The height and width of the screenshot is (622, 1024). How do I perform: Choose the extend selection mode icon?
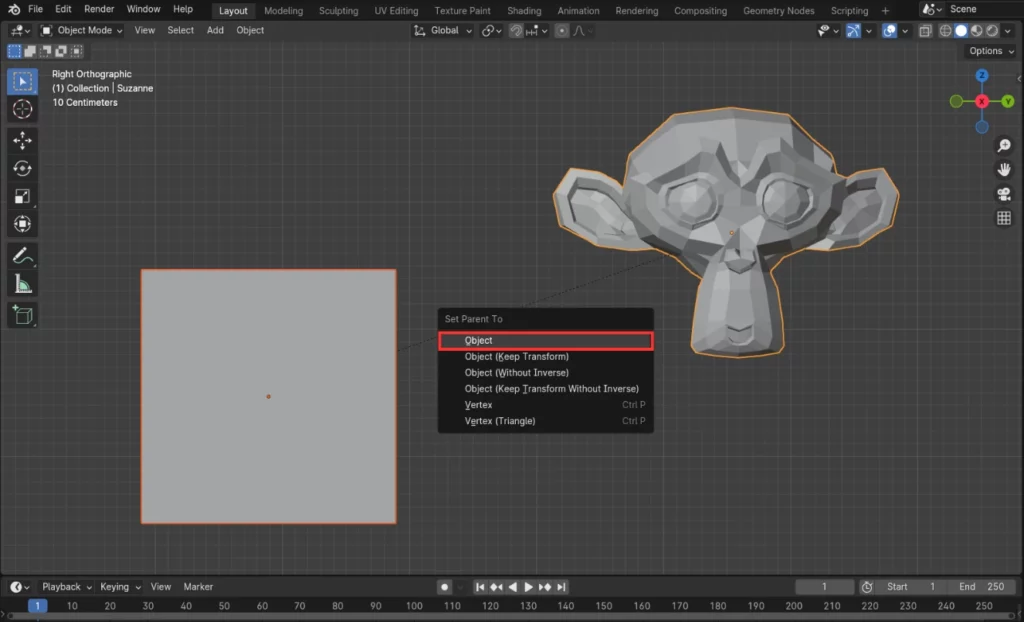pos(30,51)
